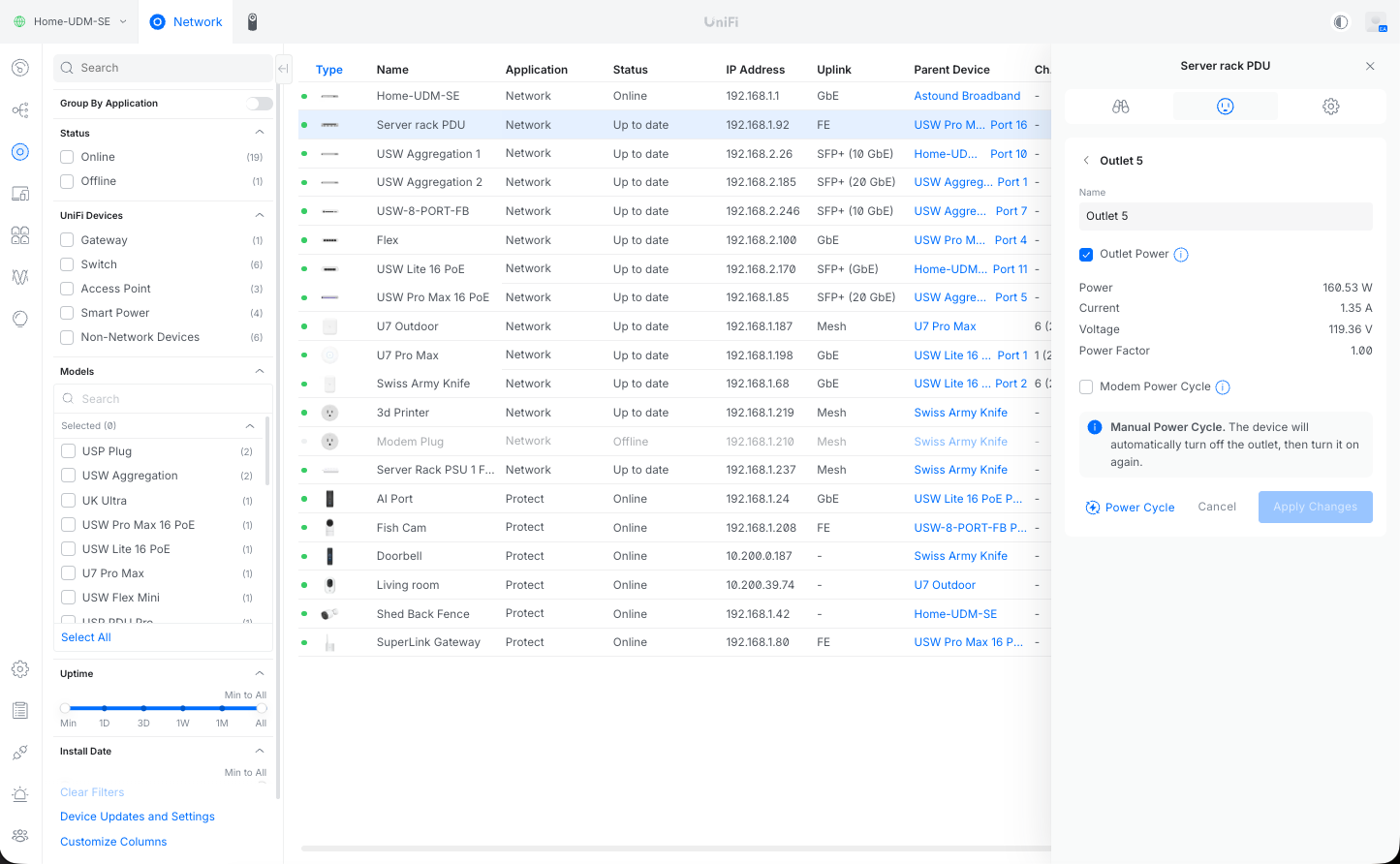Screen dimensions: 1400x864
Task: Click the alarm siren icon in sidebar
Action: click(x=20, y=794)
